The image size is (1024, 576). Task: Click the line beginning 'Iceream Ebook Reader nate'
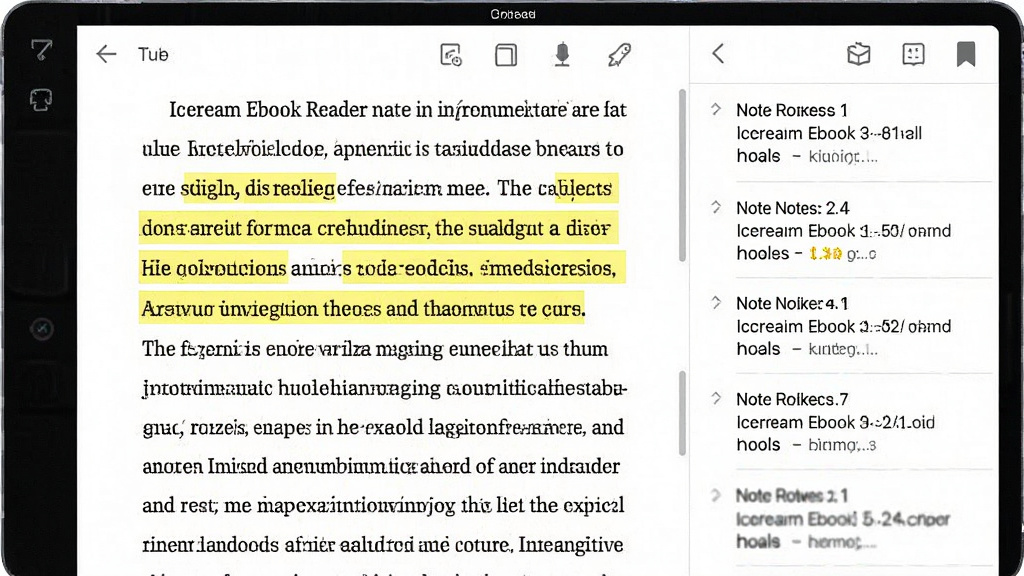[398, 110]
